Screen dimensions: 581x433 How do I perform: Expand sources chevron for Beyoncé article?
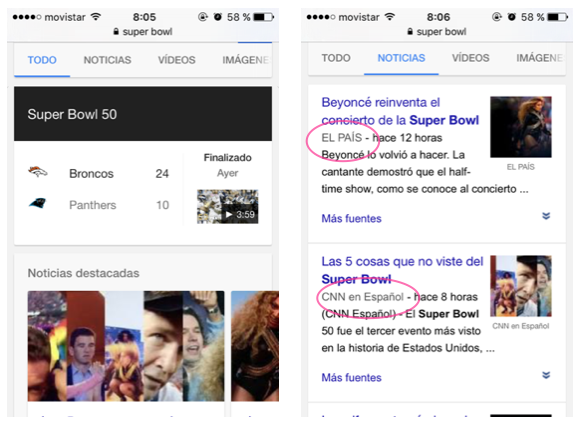pos(546,216)
